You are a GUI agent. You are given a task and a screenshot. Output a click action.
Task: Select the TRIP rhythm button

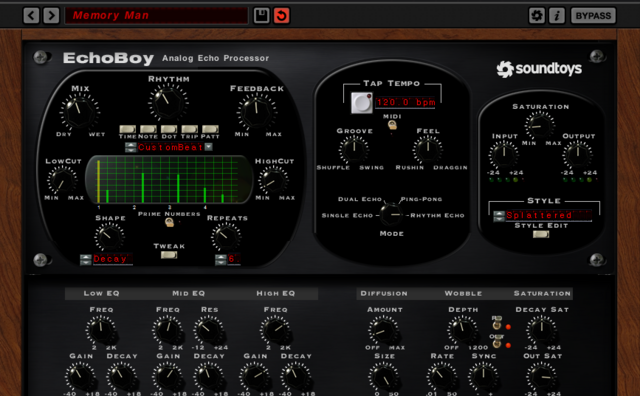click(x=189, y=129)
